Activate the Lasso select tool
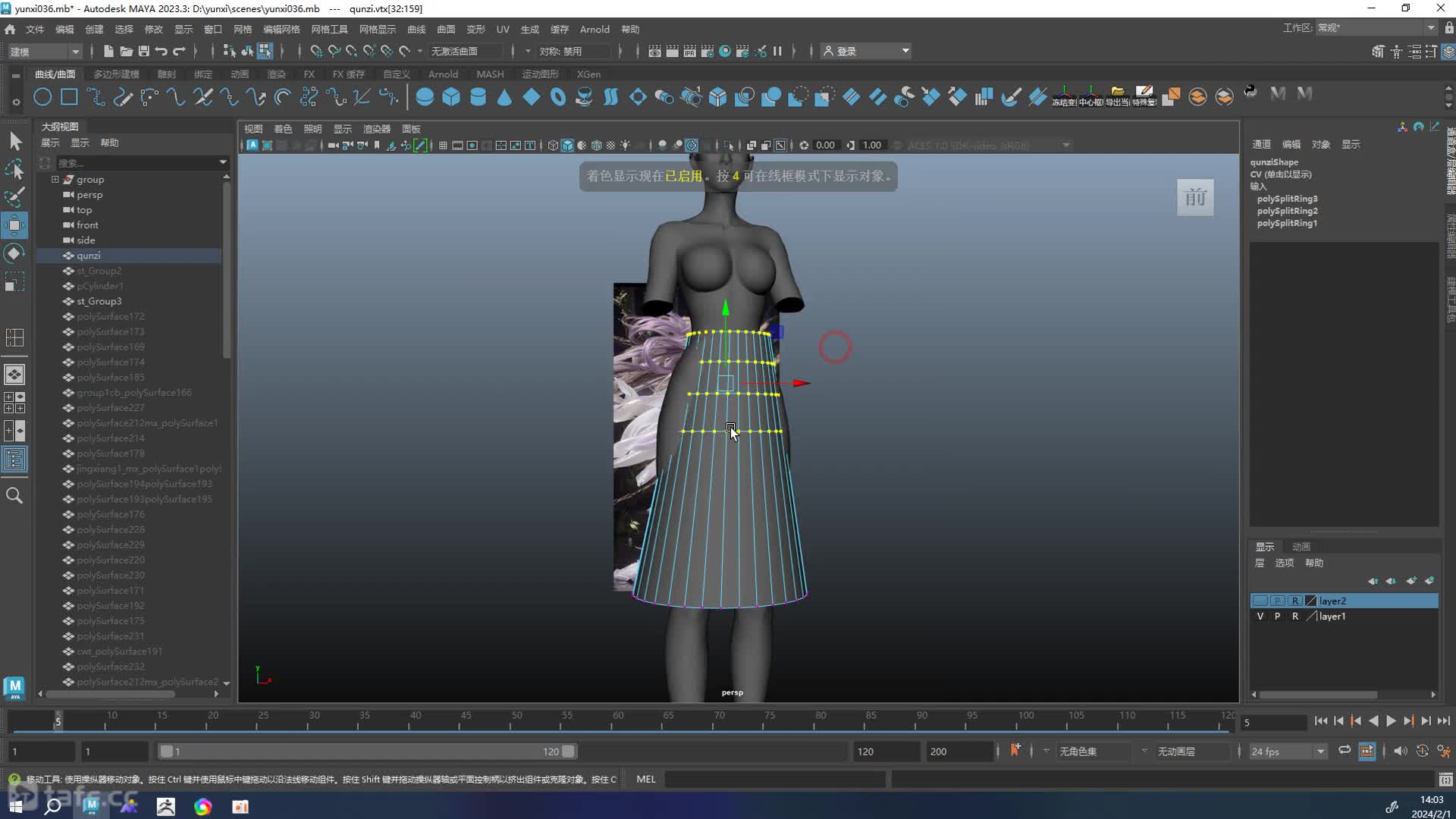The width and height of the screenshot is (1456, 819). (x=15, y=170)
